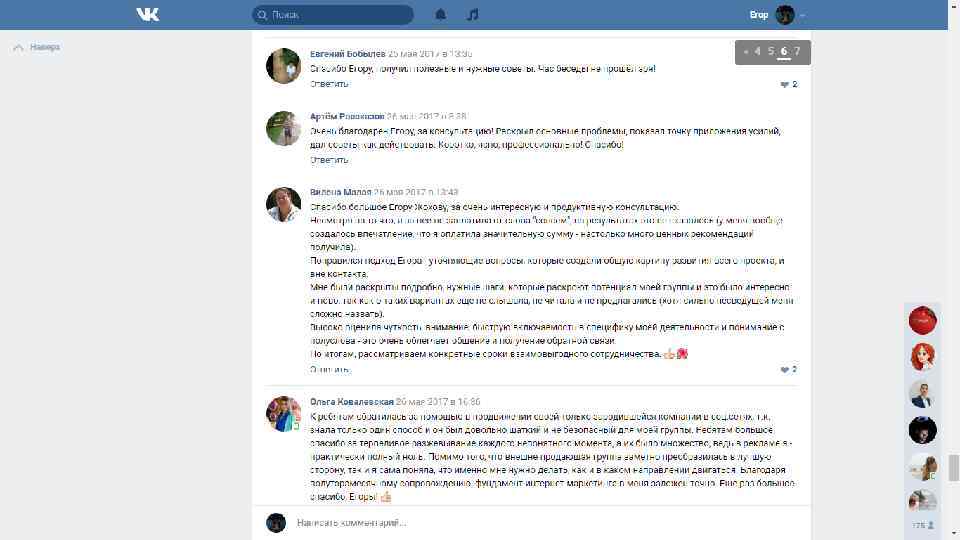Go to previous pages with the pagination arrow

coord(745,52)
